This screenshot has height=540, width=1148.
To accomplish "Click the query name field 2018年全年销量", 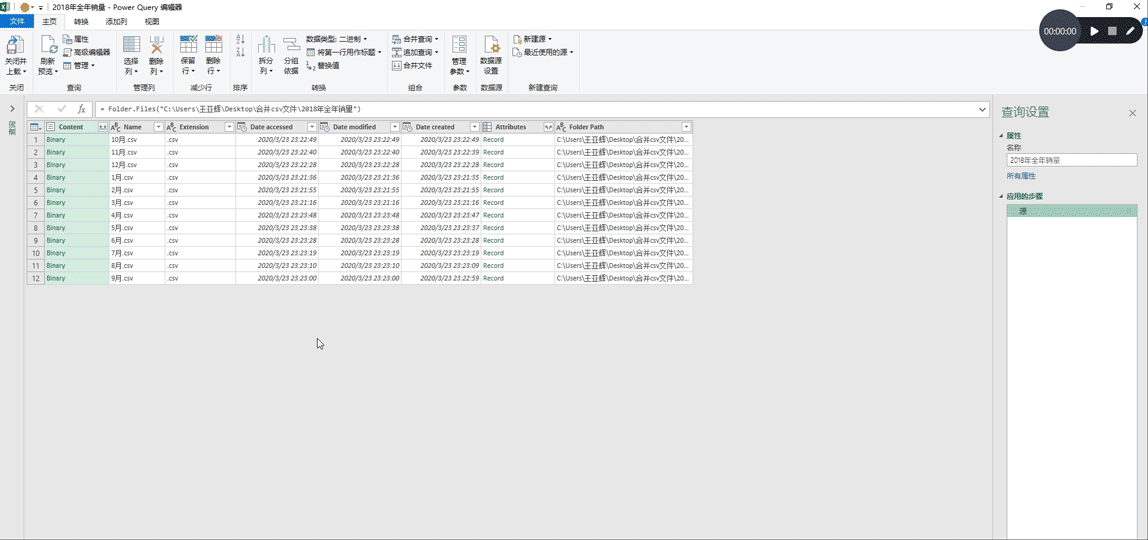I will click(x=1072, y=160).
